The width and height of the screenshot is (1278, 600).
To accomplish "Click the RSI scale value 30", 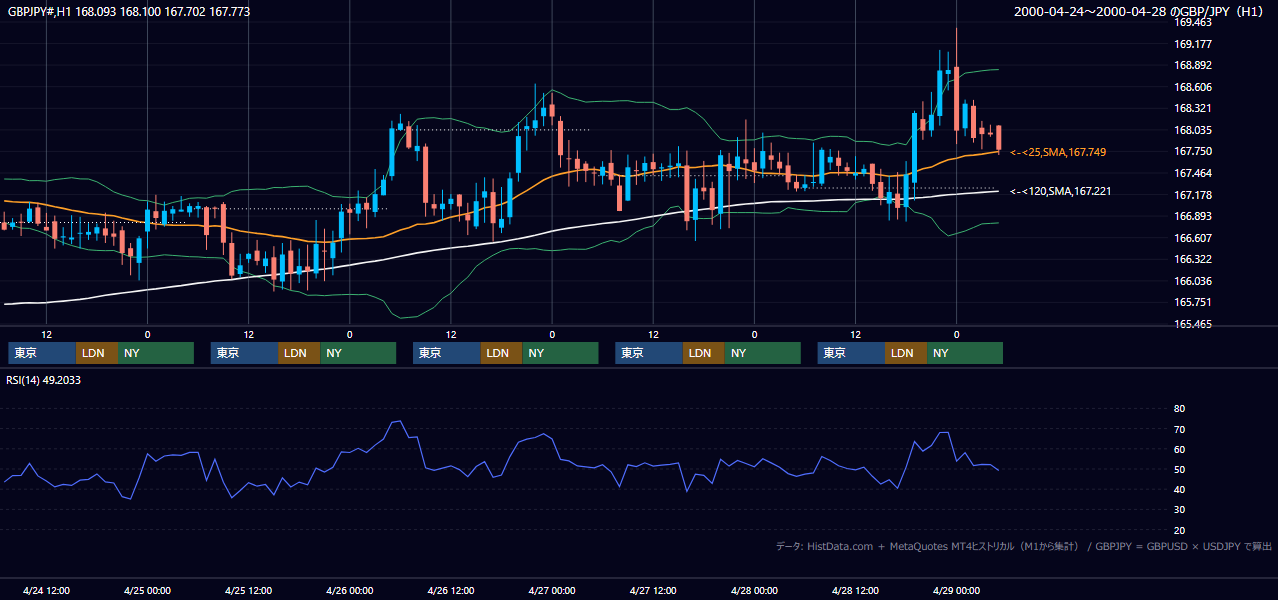I will 1180,510.
